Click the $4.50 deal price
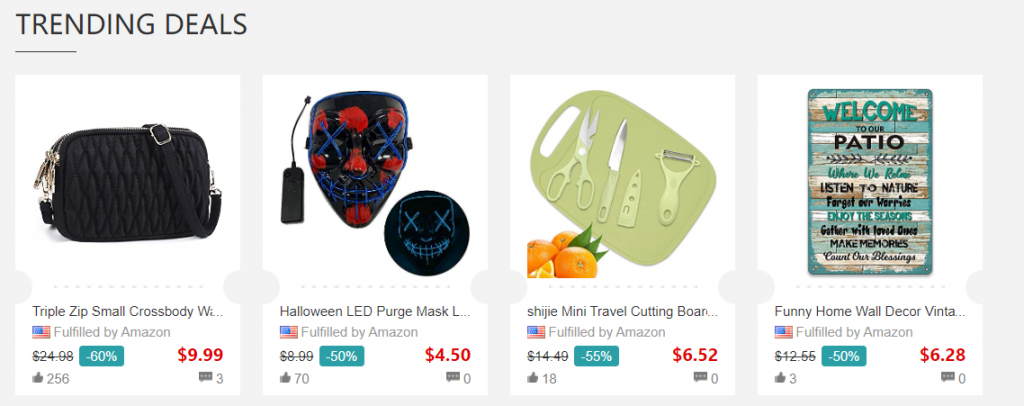This screenshot has width=1024, height=406. [x=447, y=355]
